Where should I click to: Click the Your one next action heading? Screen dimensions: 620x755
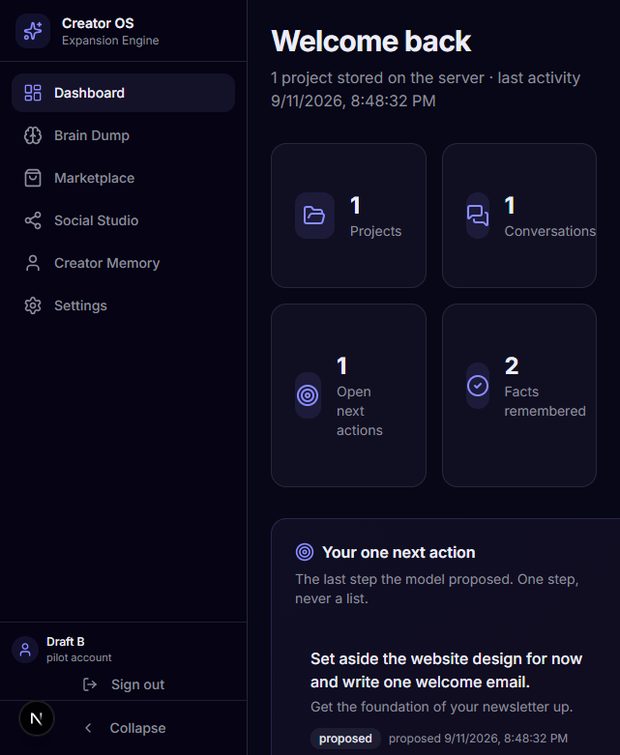[x=399, y=552]
